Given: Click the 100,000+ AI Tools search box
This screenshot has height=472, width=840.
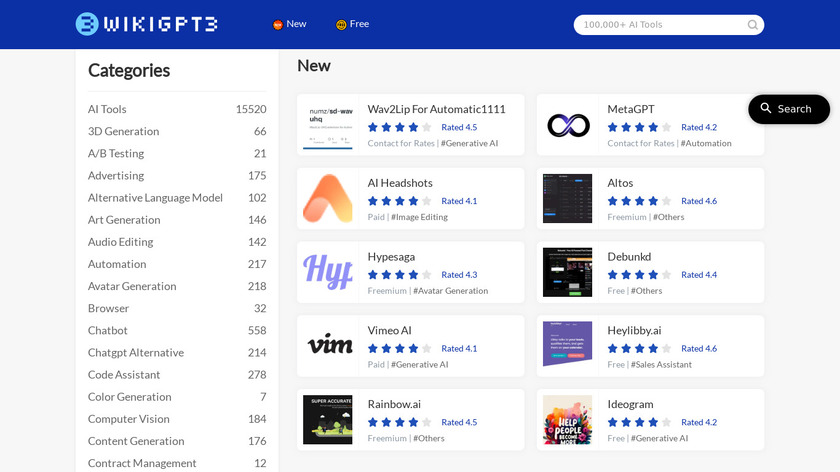Looking at the screenshot, I should 669,25.
